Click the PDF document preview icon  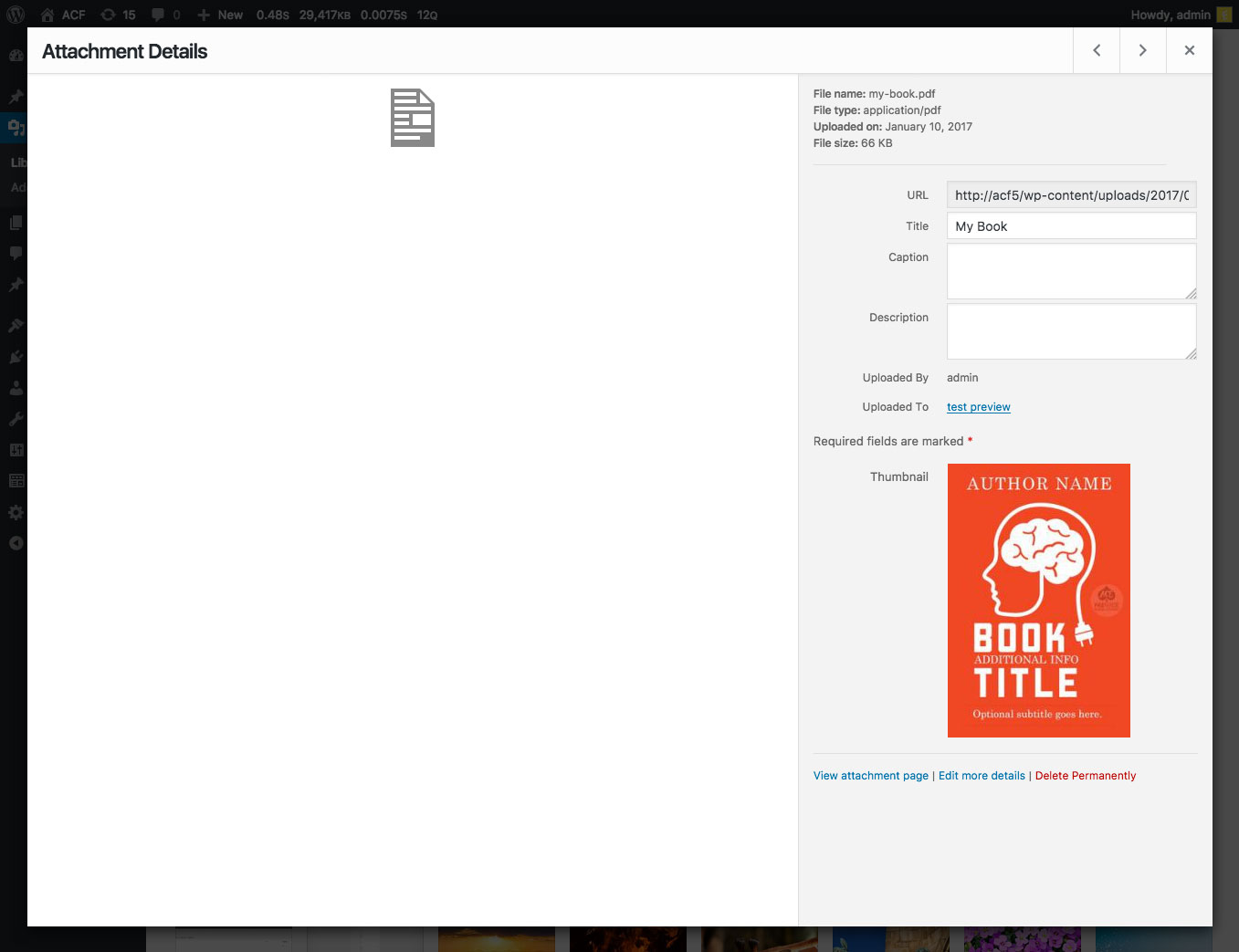point(413,118)
